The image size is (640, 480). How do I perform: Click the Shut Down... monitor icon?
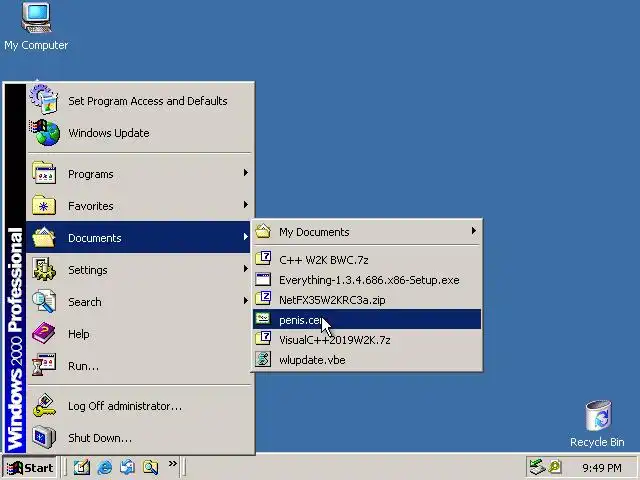44,438
